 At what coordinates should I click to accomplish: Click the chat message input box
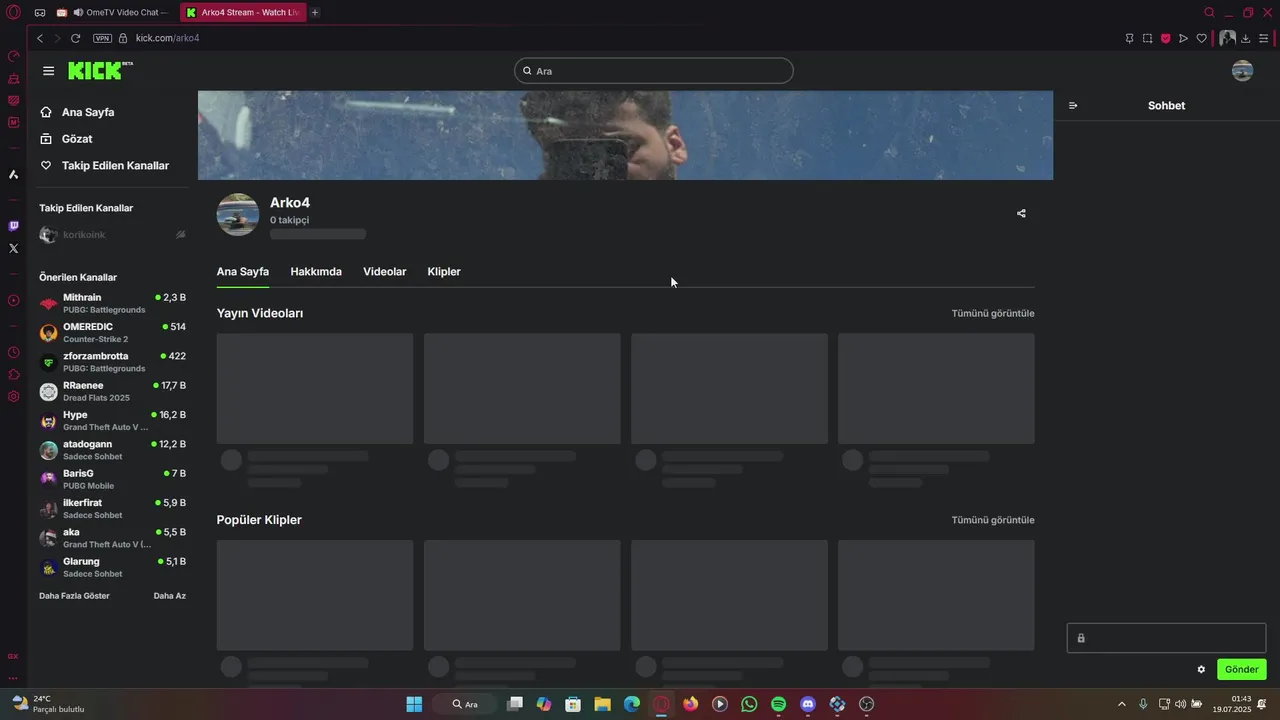tap(1166, 638)
